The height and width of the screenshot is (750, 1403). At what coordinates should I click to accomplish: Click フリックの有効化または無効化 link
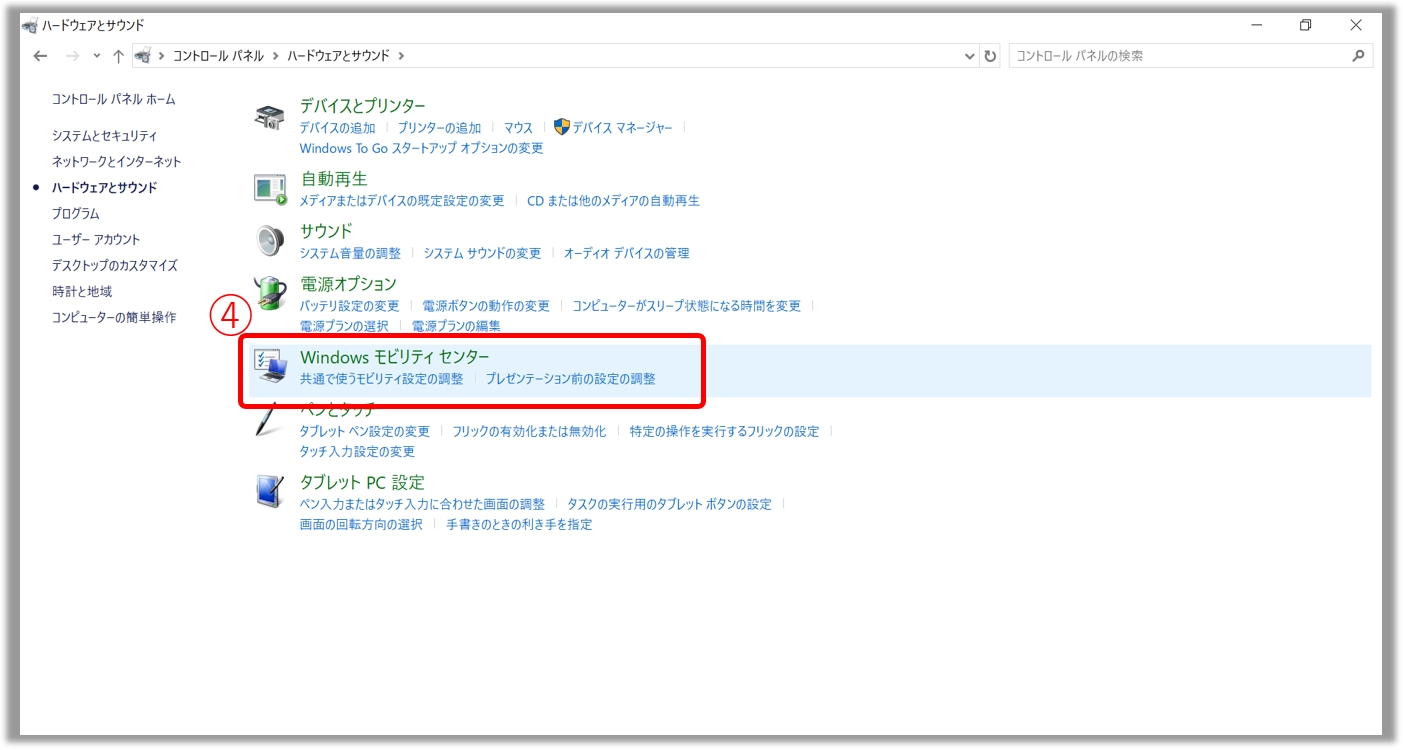tap(529, 432)
